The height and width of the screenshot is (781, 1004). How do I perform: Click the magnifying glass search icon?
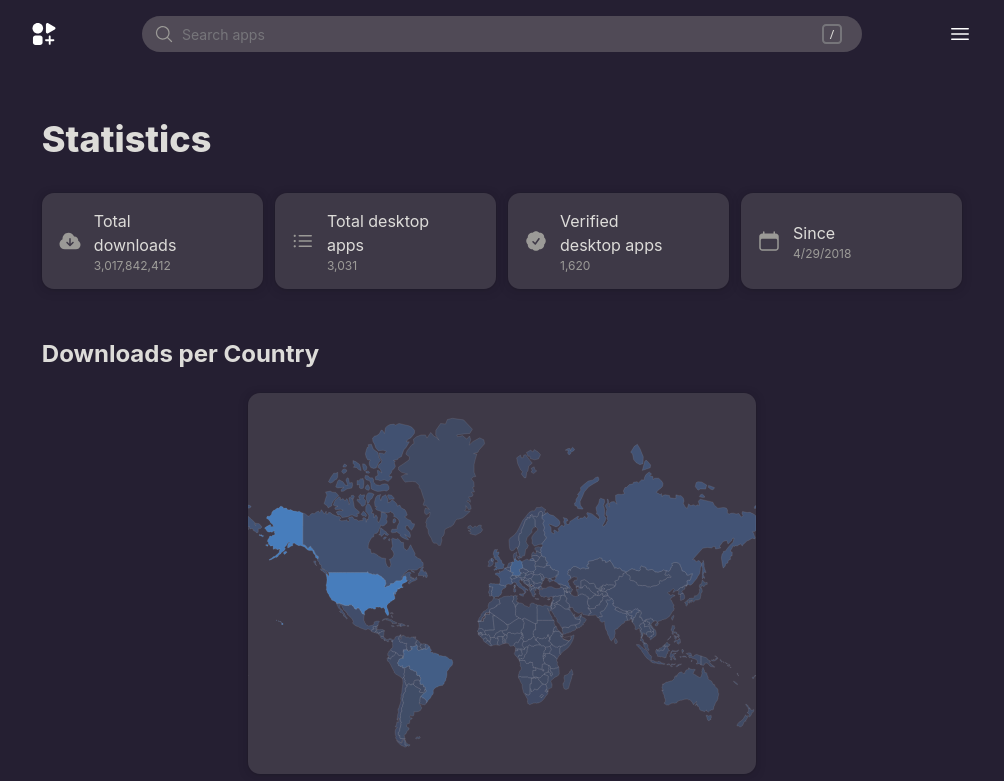coord(164,34)
